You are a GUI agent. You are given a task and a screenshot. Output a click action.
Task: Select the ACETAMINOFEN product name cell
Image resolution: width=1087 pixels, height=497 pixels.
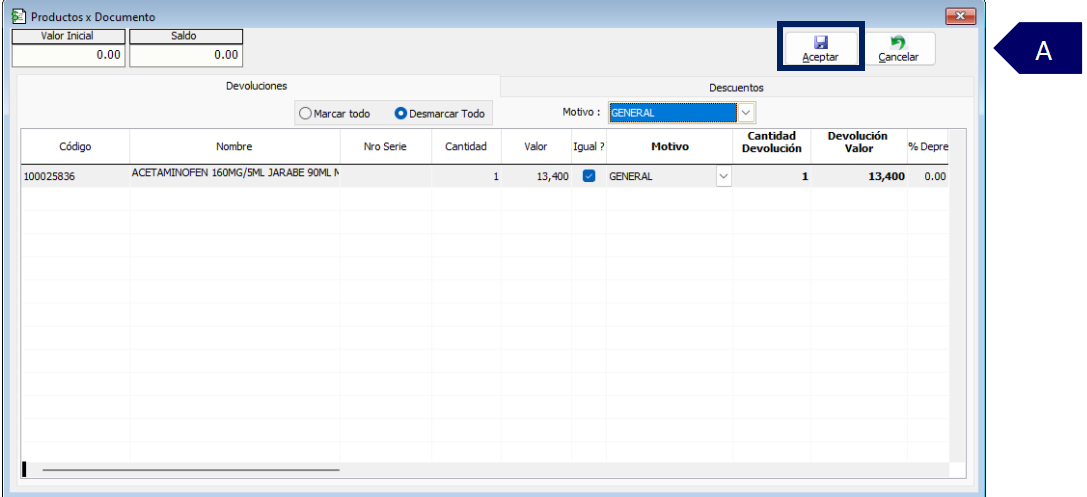click(235, 176)
